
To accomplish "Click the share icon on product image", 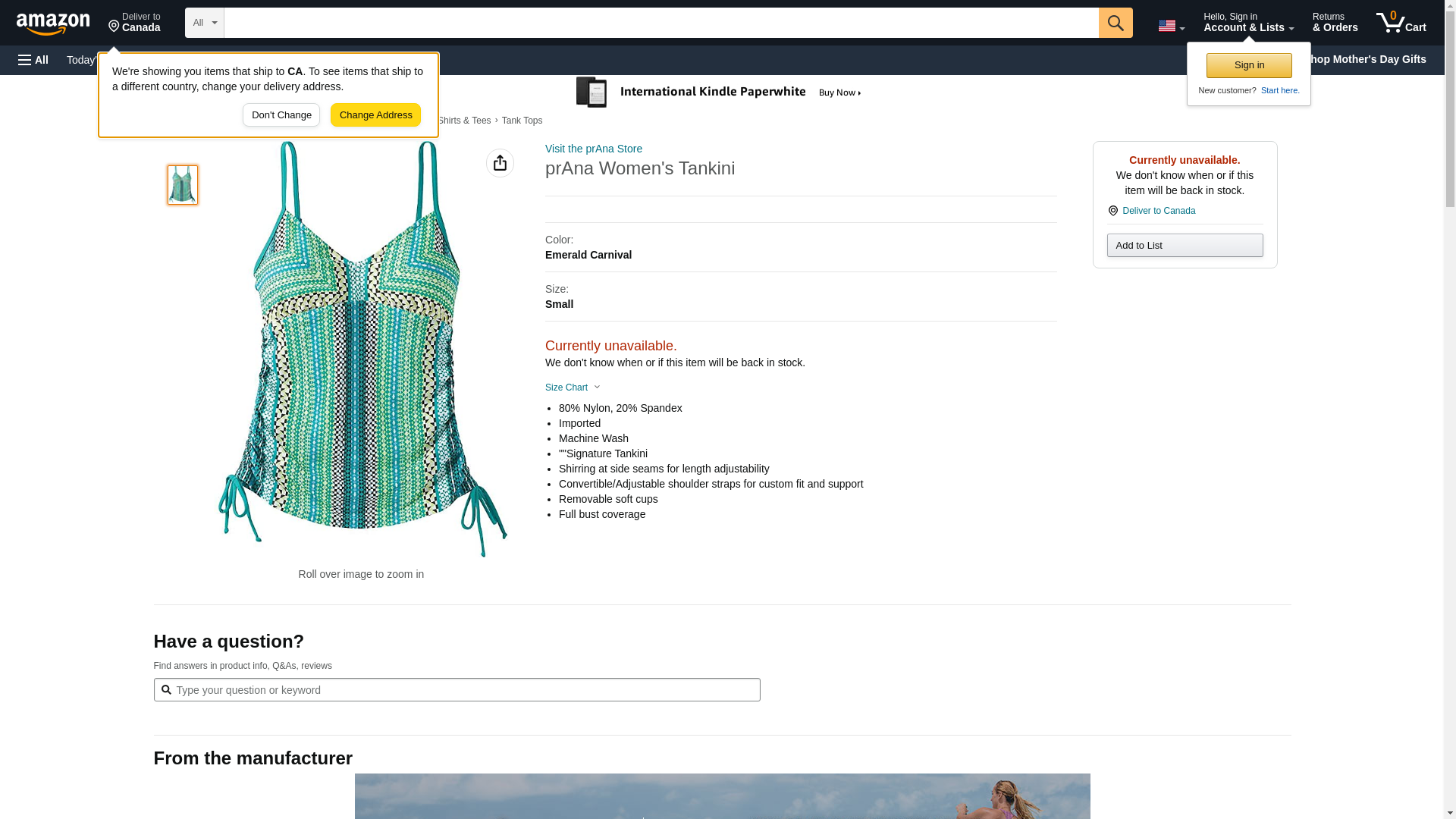I will click(x=500, y=163).
